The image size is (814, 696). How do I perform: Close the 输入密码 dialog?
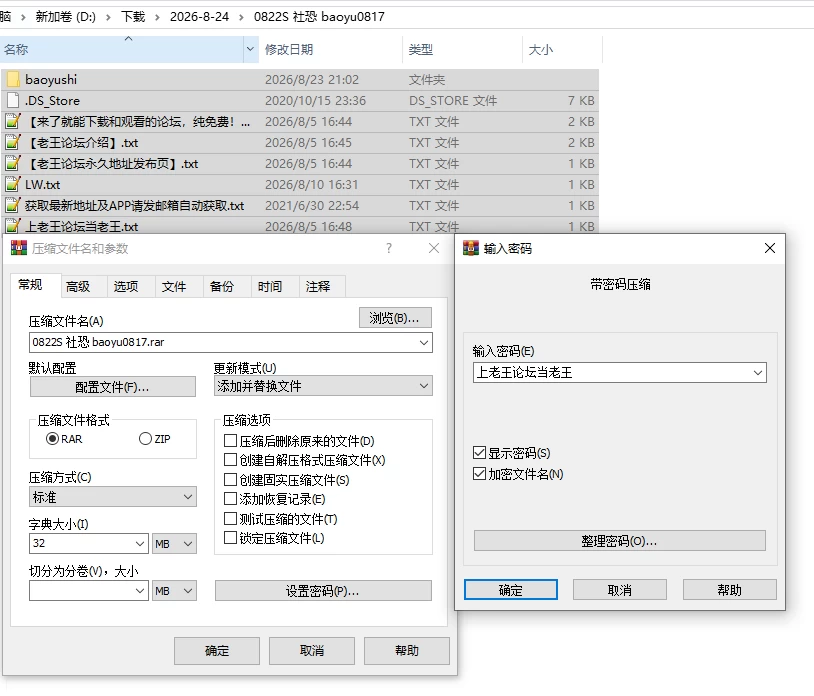point(770,248)
